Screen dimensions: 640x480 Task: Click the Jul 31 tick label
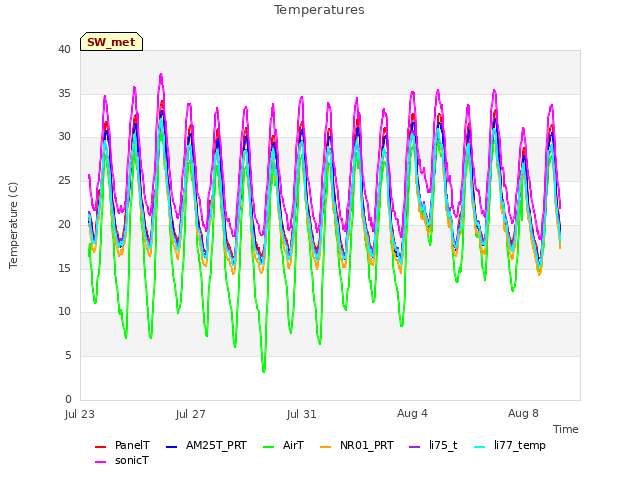[302, 414]
